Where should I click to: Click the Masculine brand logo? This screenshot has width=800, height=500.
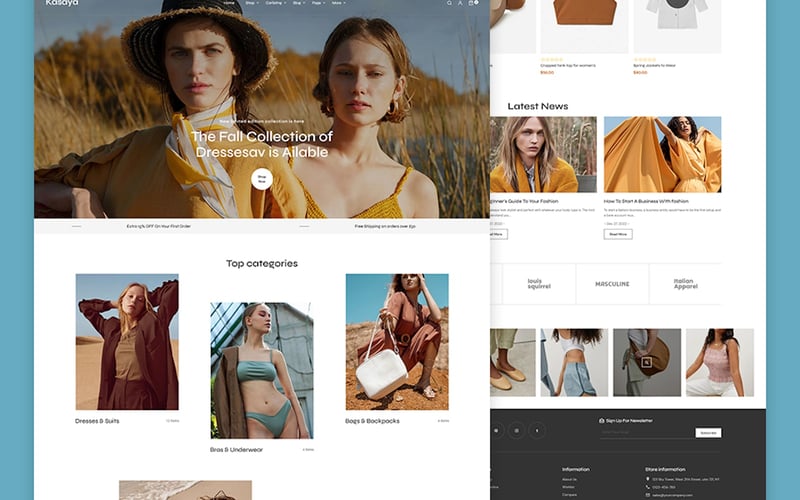point(612,284)
